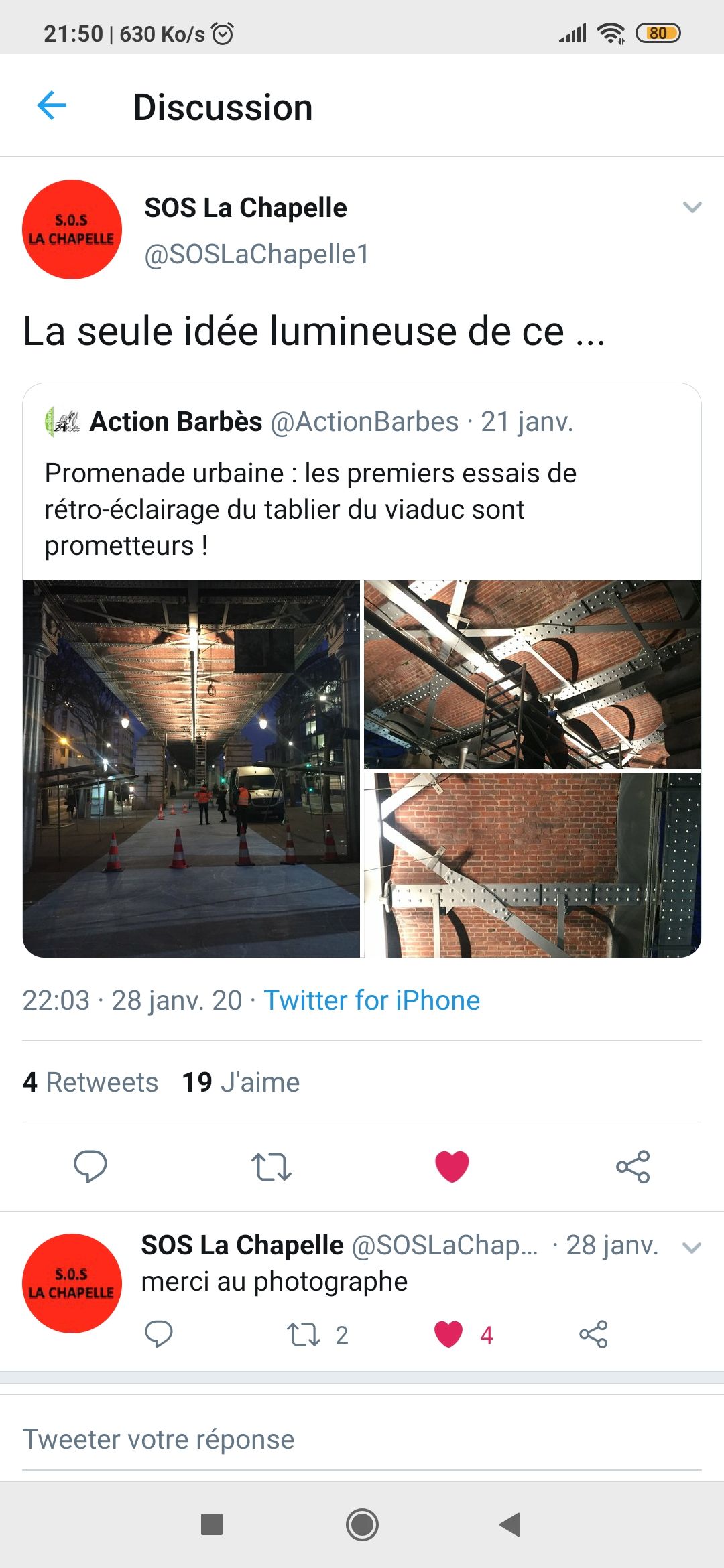The height and width of the screenshot is (1568, 724).
Task: Open reply on main tweet
Action: click(x=90, y=1166)
